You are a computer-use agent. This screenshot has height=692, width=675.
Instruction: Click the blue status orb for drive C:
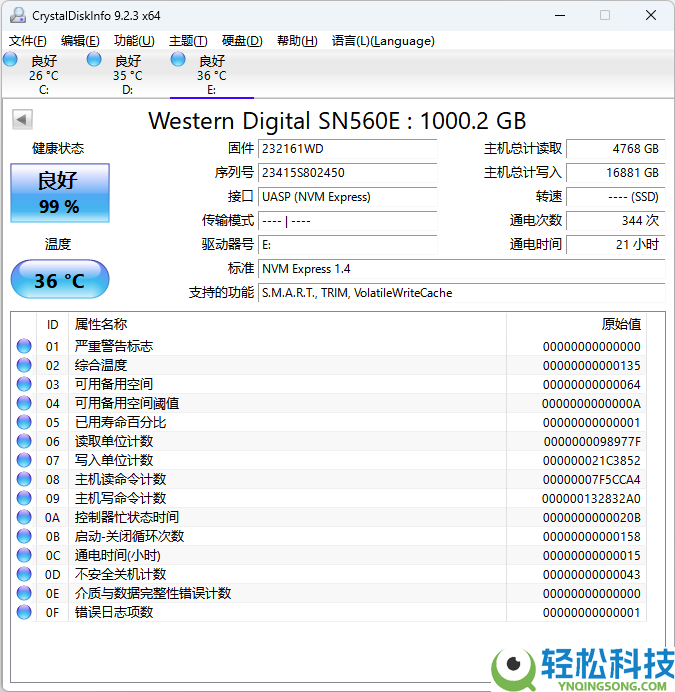coord(10,60)
